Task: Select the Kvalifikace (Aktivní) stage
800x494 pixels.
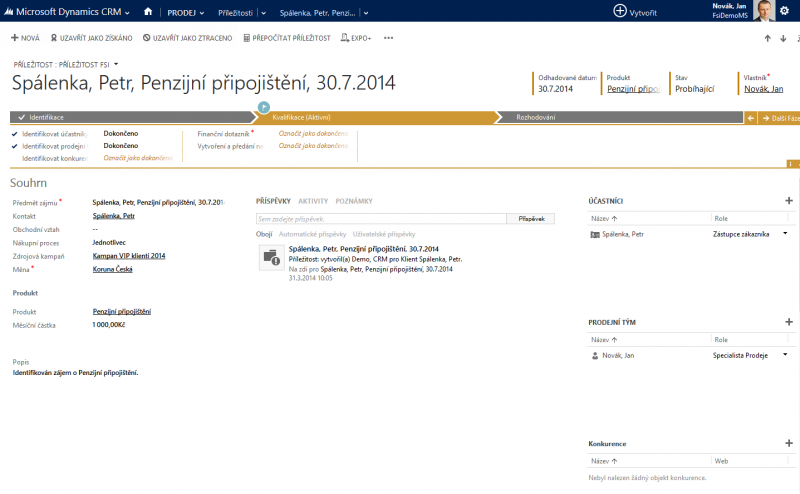Action: (x=375, y=117)
